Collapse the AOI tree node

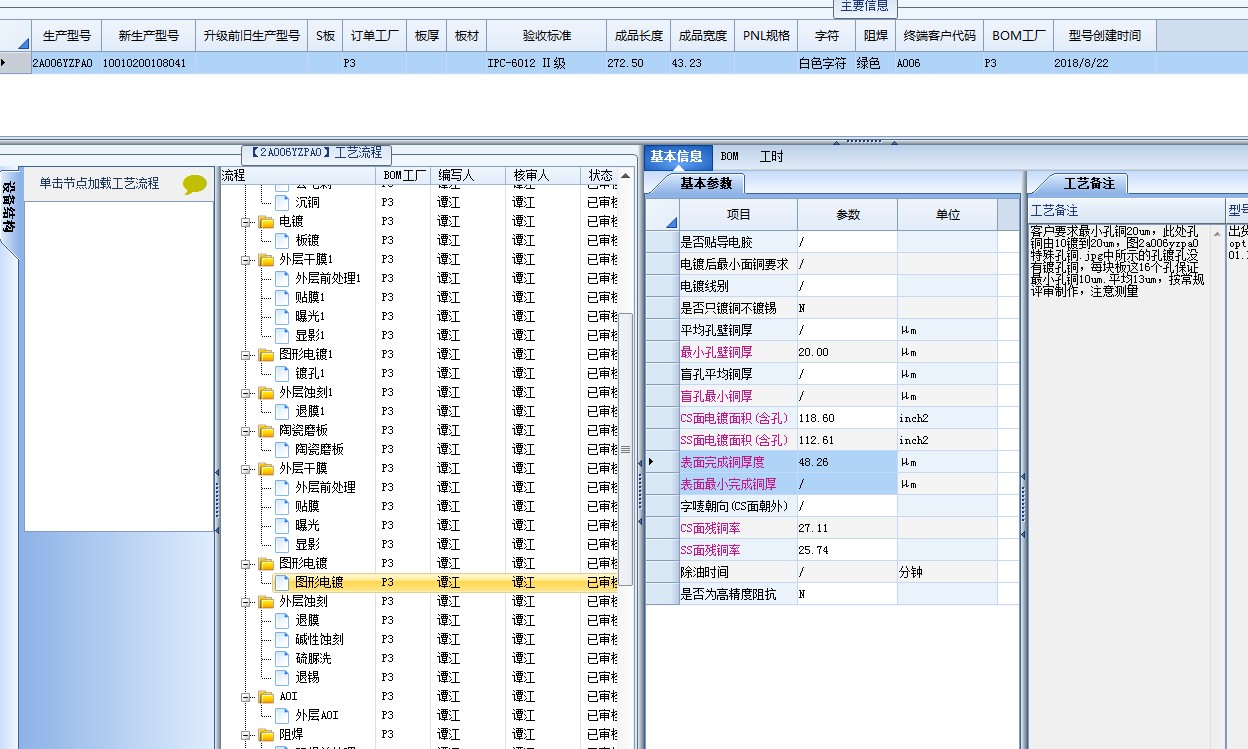246,696
